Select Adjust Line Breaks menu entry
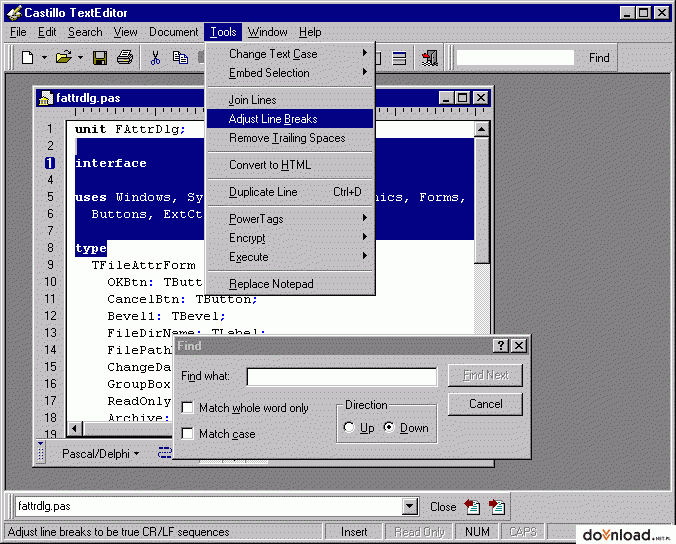Viewport: 676px width, 544px height. (x=291, y=119)
